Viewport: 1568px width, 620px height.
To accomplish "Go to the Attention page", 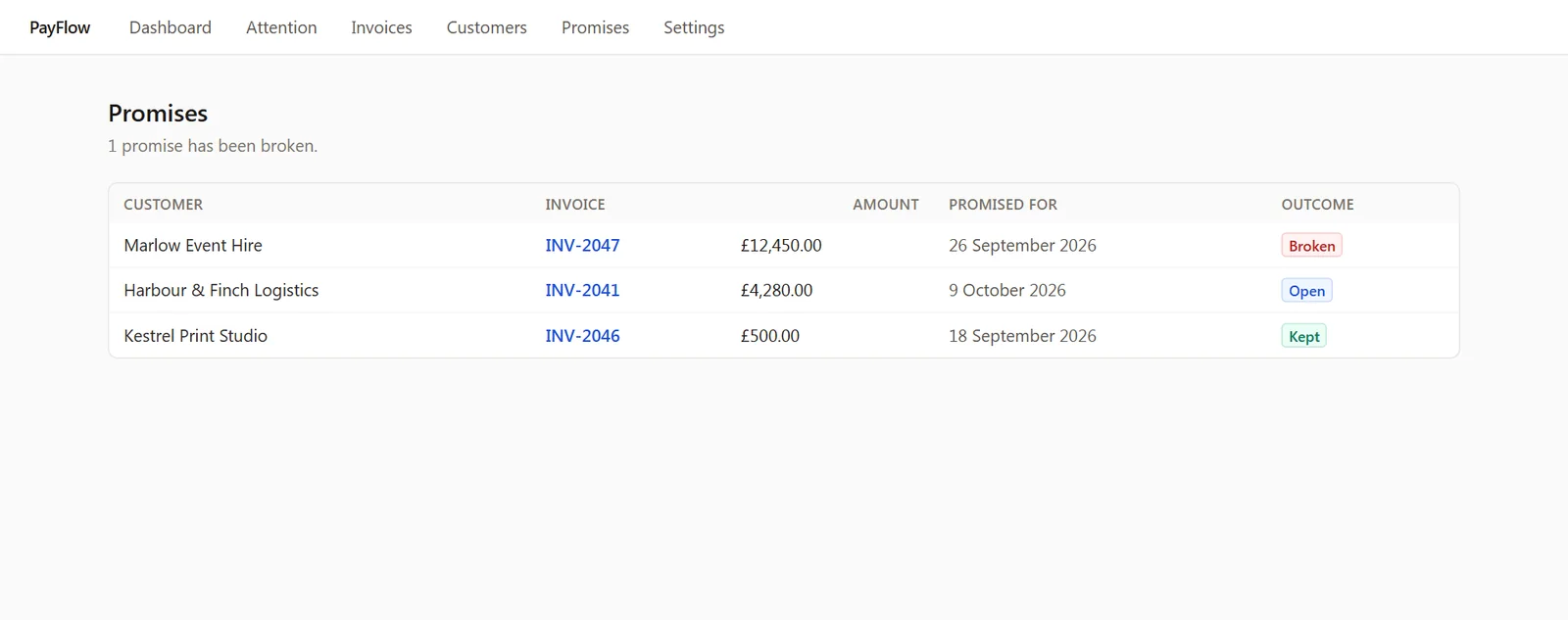I will click(281, 27).
